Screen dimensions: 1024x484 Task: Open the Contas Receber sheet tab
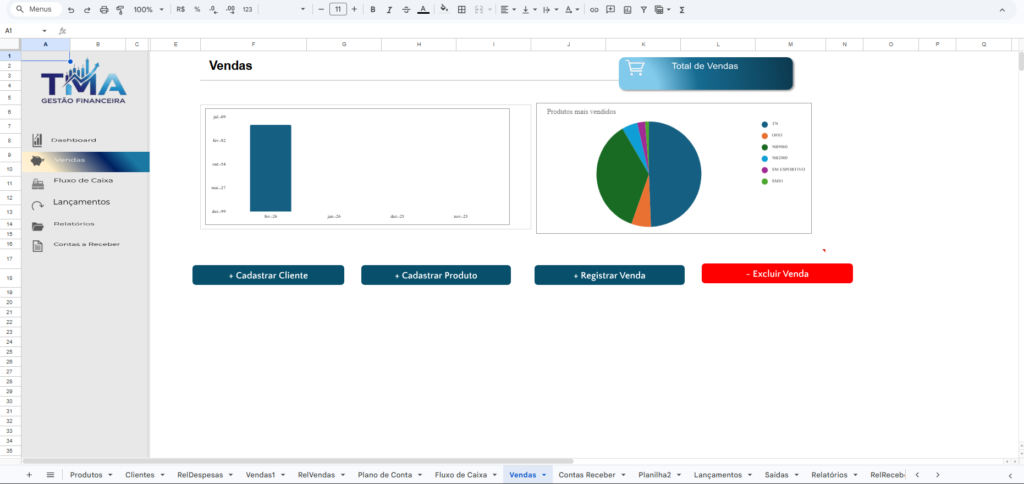pyautogui.click(x=587, y=475)
